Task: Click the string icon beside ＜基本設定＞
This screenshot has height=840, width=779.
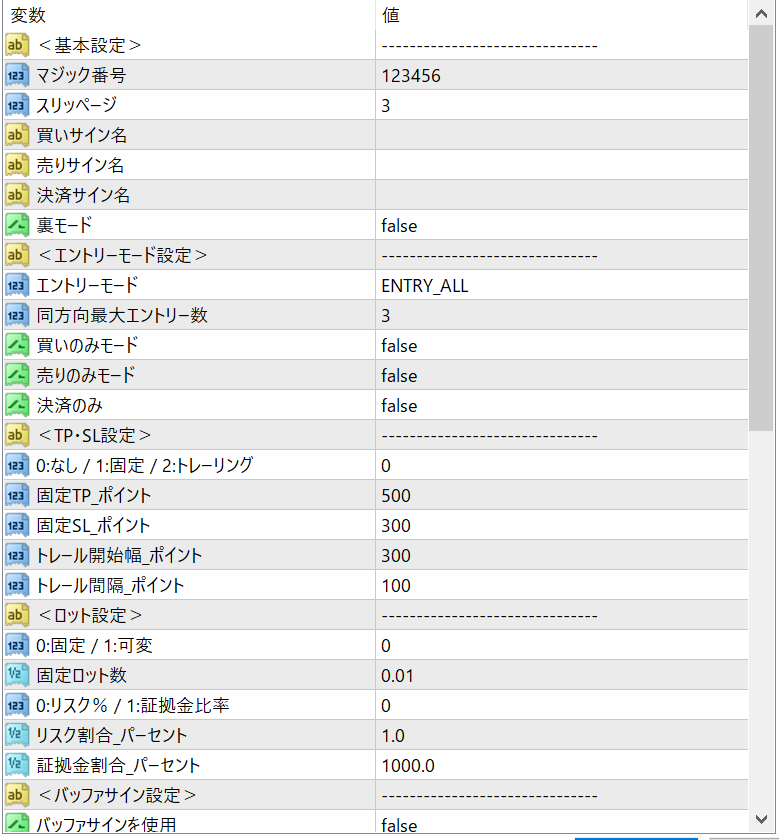Action: tap(17, 45)
